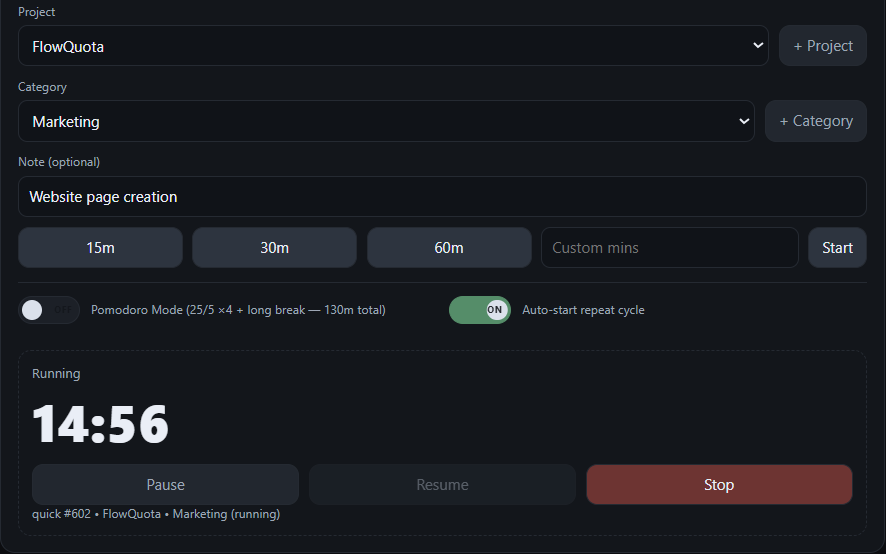Expand the Category dropdown showing Marketing
The height and width of the screenshot is (554, 886).
(x=386, y=121)
